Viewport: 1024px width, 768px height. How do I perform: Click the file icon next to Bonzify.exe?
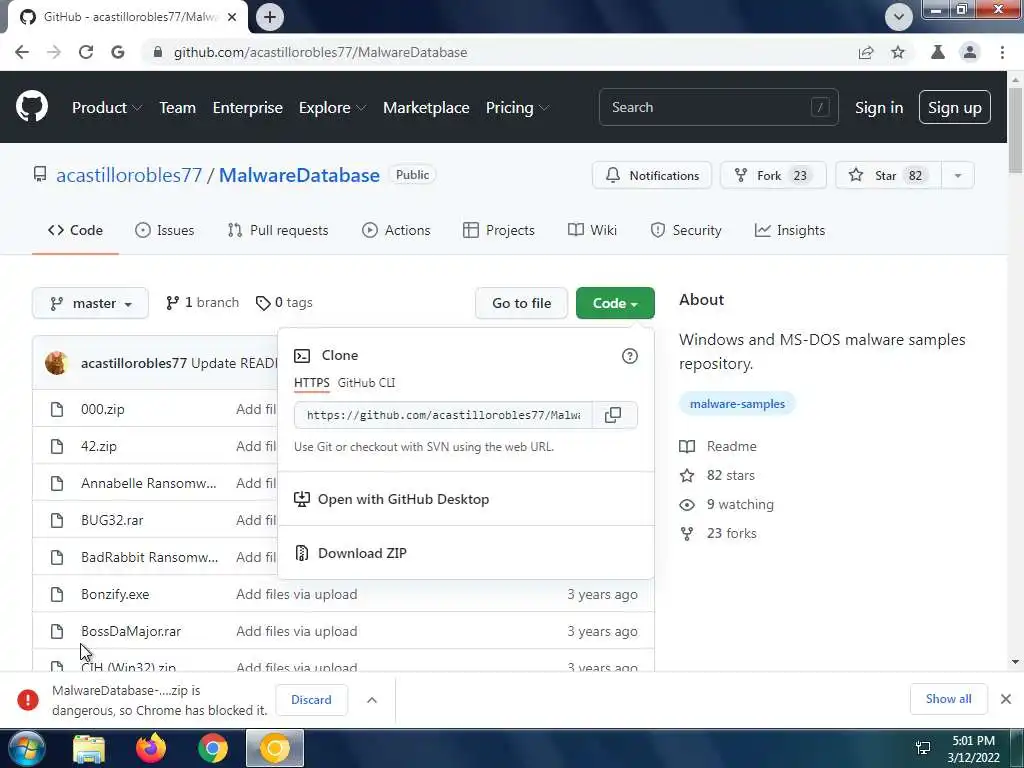coord(57,594)
